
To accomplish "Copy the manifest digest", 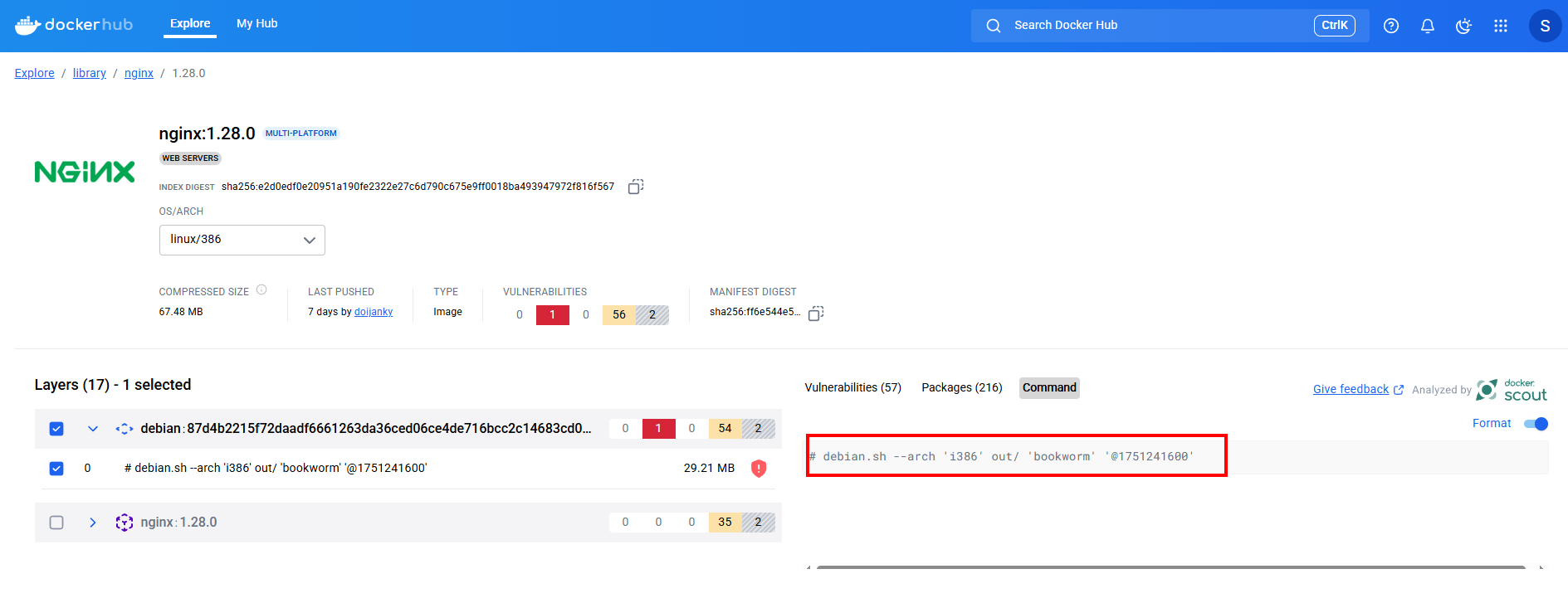I will point(816,314).
